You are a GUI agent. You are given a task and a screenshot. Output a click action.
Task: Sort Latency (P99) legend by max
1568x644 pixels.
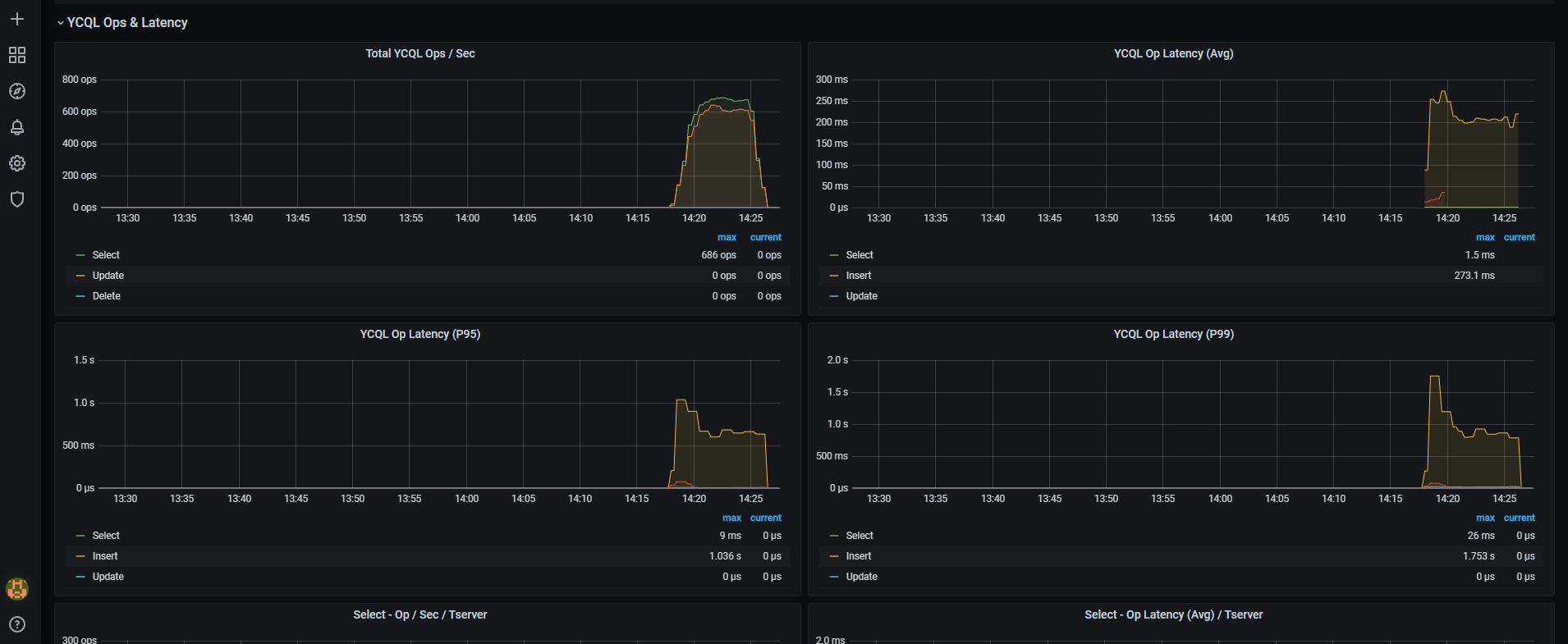[x=1485, y=518]
